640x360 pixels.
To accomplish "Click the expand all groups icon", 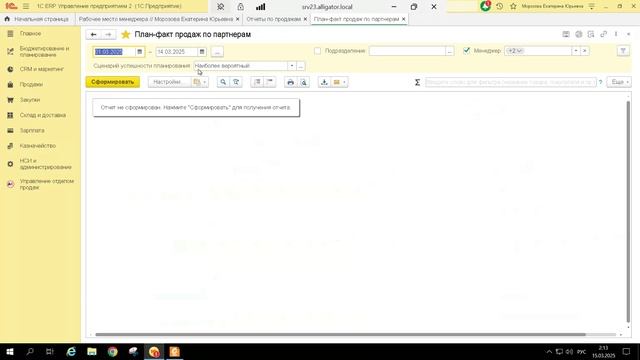I will (257, 82).
